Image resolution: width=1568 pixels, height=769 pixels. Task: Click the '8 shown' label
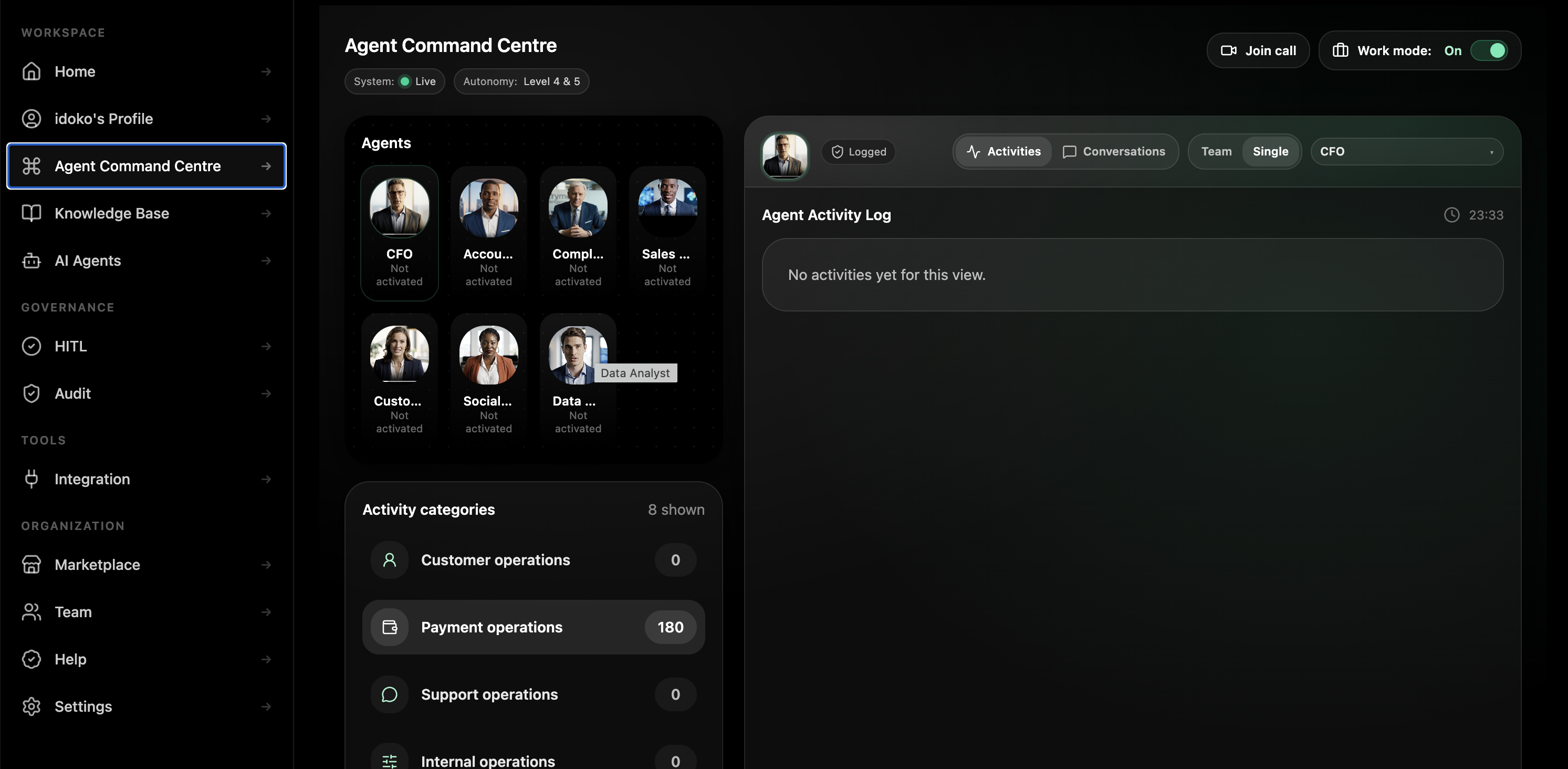[x=676, y=510]
